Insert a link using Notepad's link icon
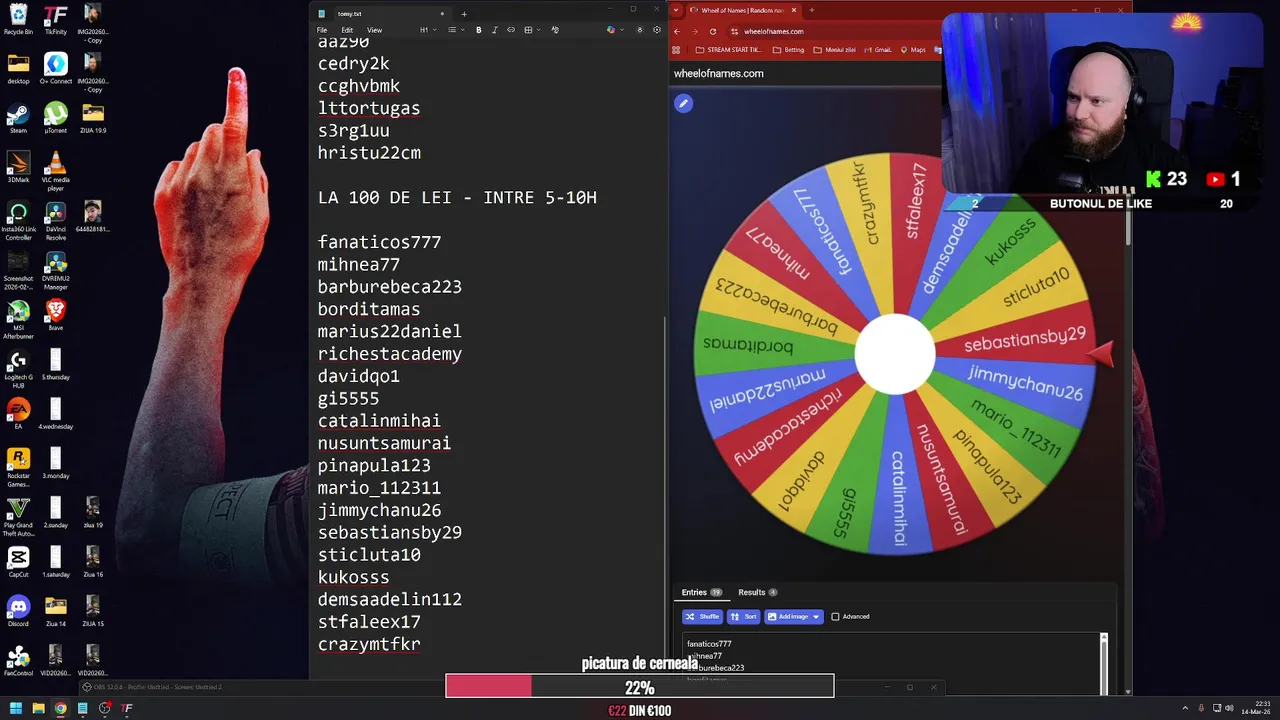The image size is (1280, 720). (511, 30)
